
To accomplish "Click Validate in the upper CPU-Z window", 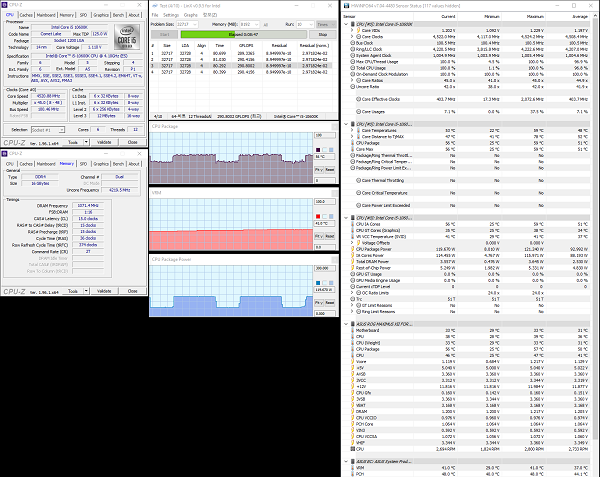I will pyautogui.click(x=104, y=142).
